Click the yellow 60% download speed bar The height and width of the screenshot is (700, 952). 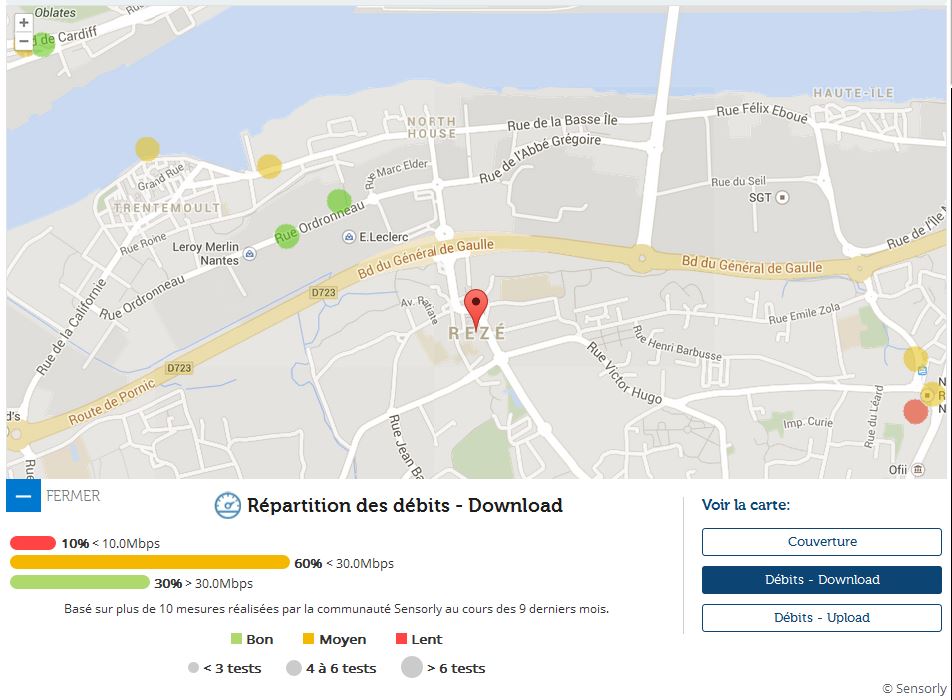click(150, 563)
